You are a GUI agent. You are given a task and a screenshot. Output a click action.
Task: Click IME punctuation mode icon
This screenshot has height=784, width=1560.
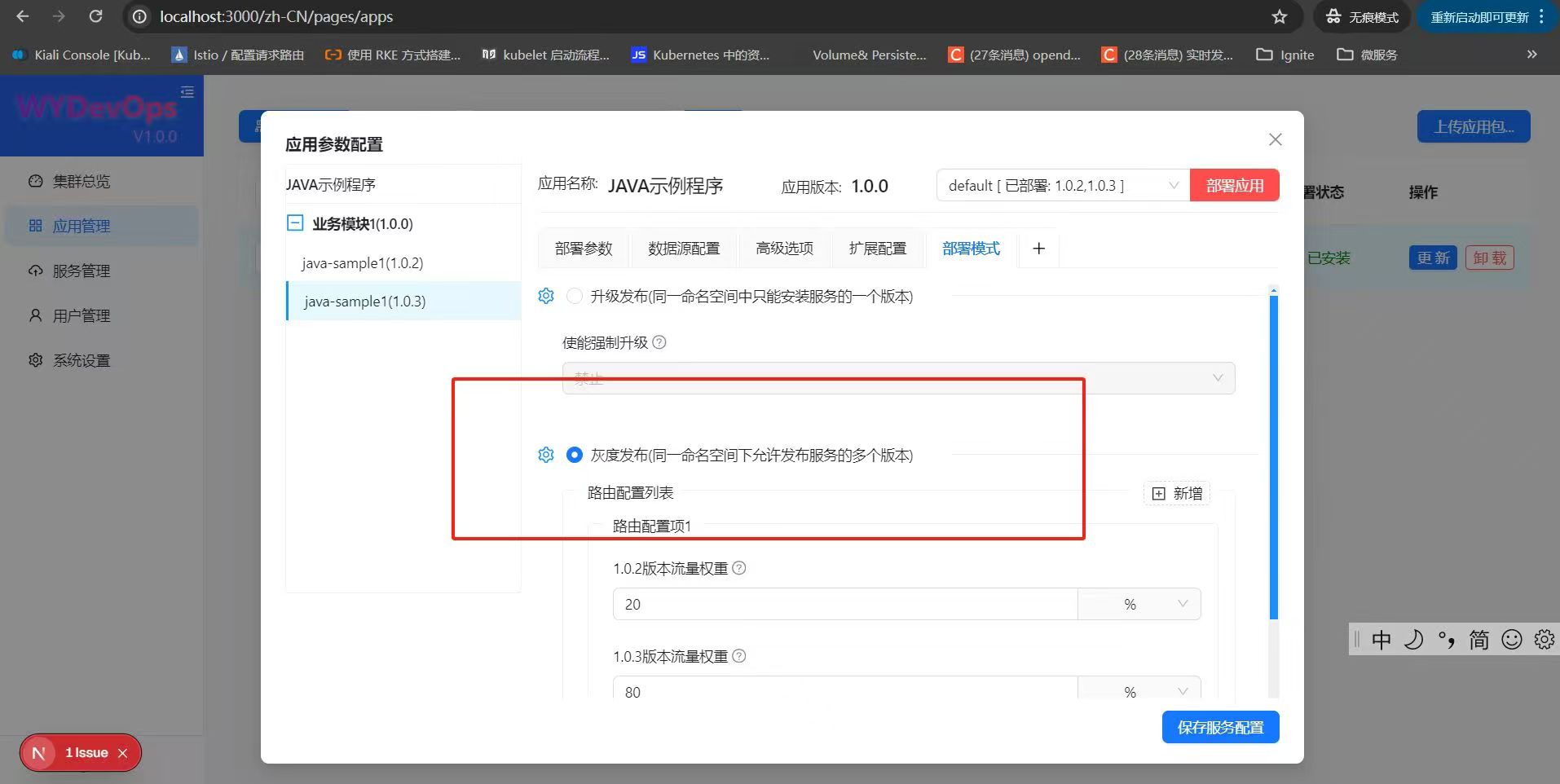1447,640
